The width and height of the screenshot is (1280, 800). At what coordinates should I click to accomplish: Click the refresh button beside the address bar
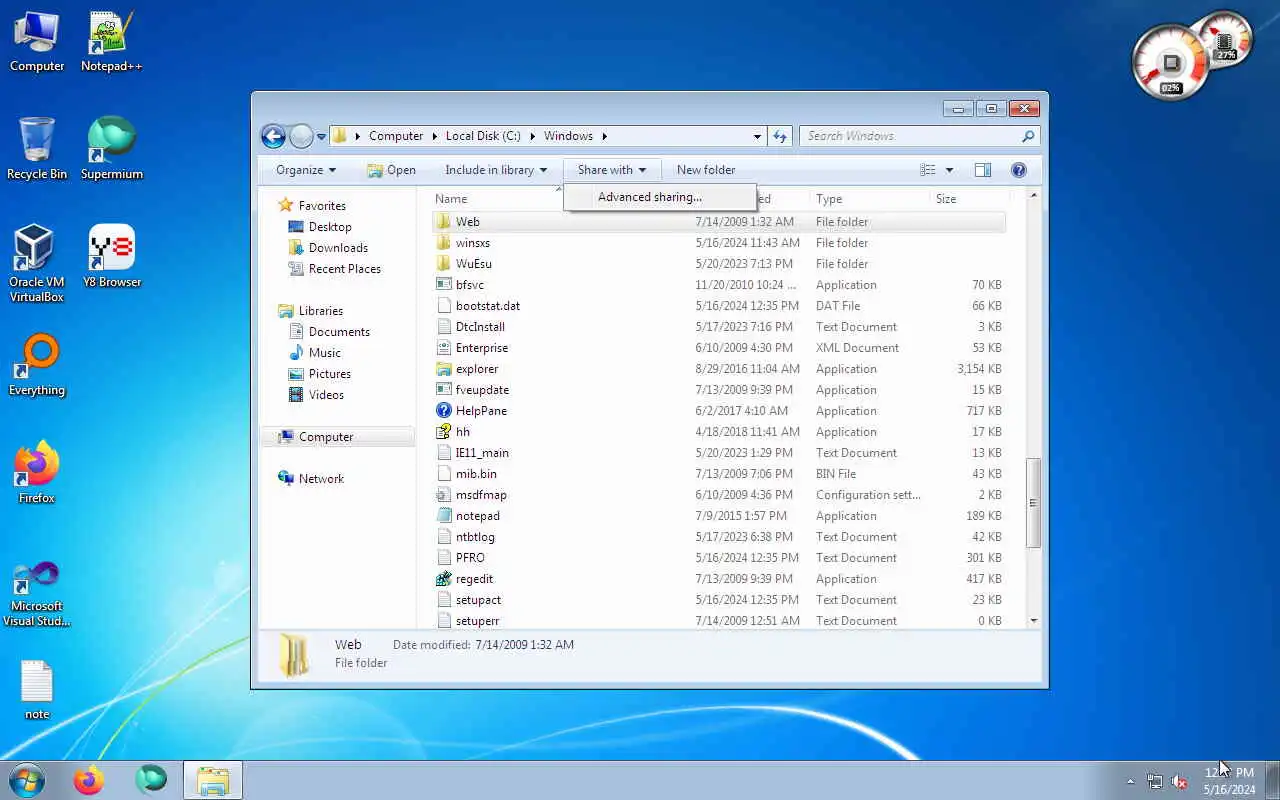(x=780, y=136)
